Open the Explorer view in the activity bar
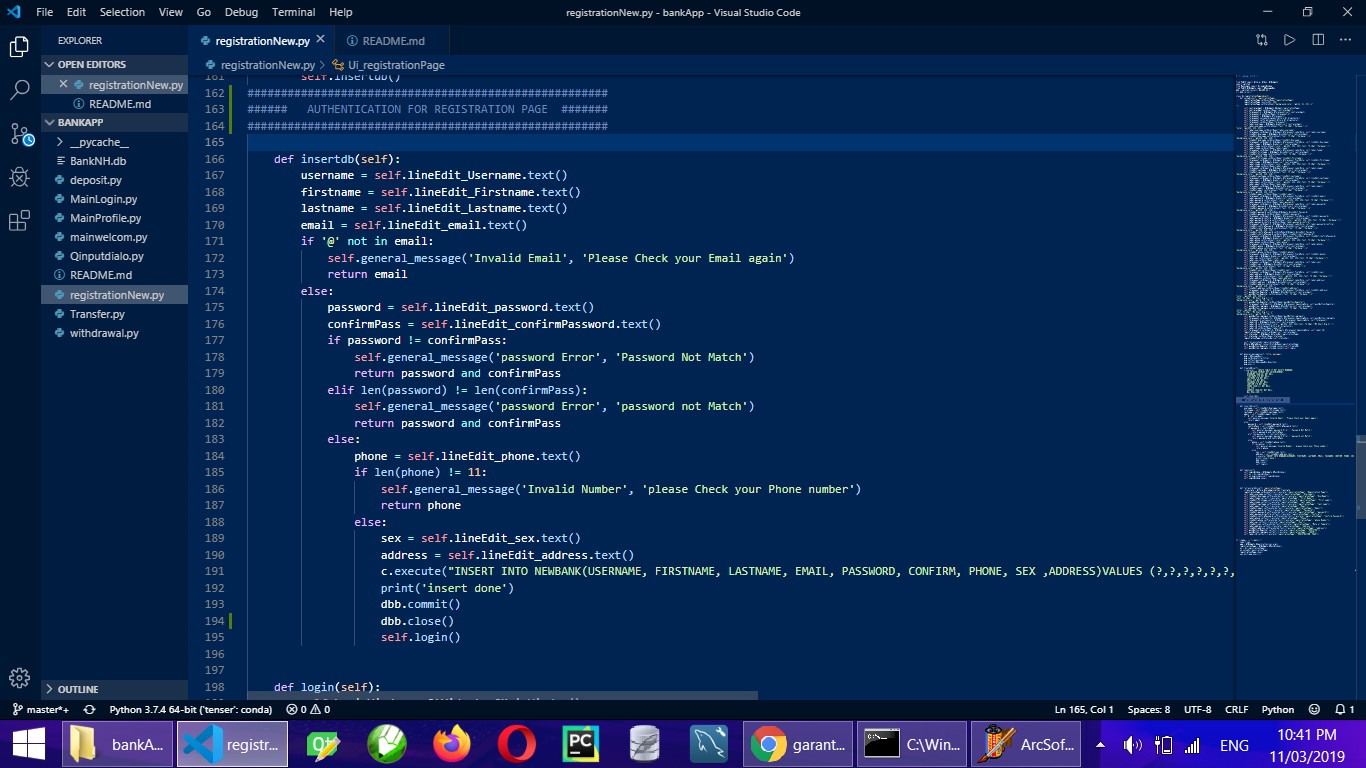This screenshot has width=1366, height=768. (x=19, y=46)
